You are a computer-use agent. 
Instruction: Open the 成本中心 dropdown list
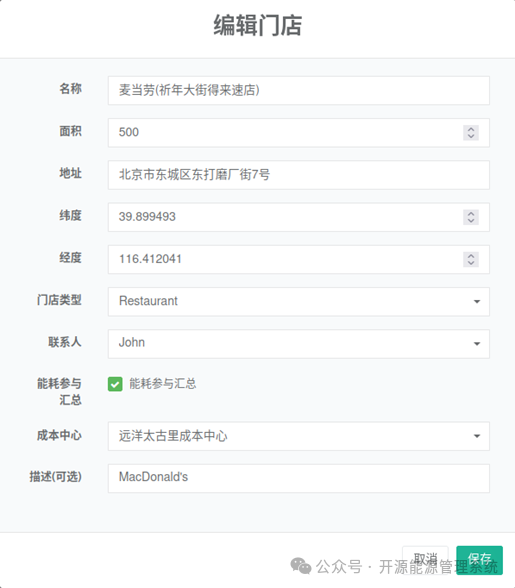point(299,436)
